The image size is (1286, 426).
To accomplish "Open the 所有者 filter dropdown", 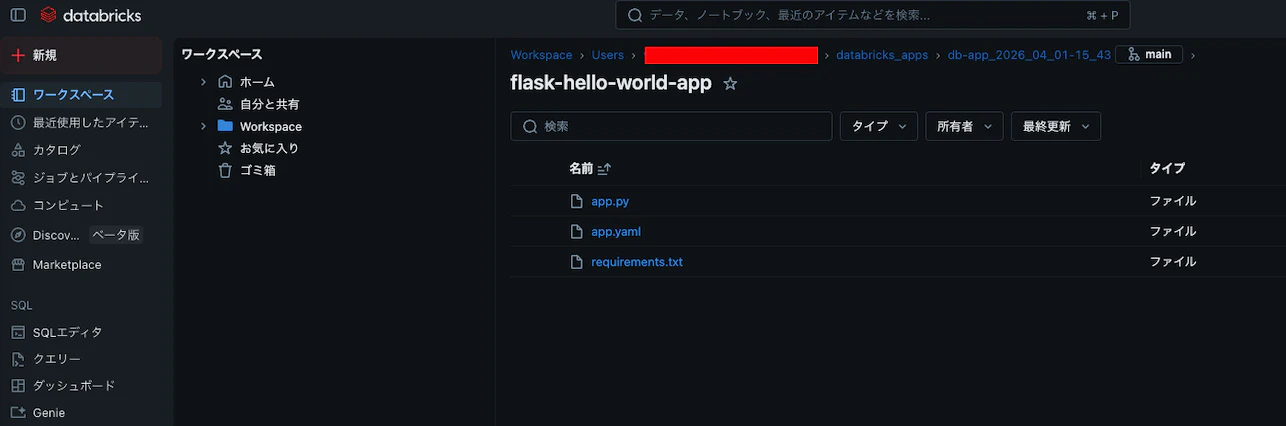I will tap(964, 126).
